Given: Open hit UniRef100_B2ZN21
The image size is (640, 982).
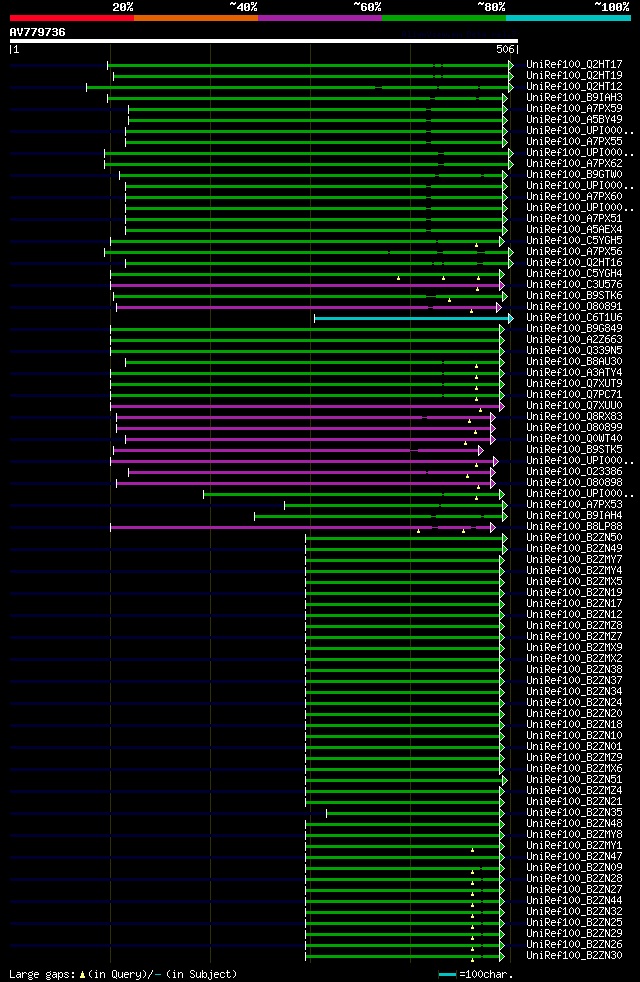Looking at the screenshot, I should click(x=574, y=802).
